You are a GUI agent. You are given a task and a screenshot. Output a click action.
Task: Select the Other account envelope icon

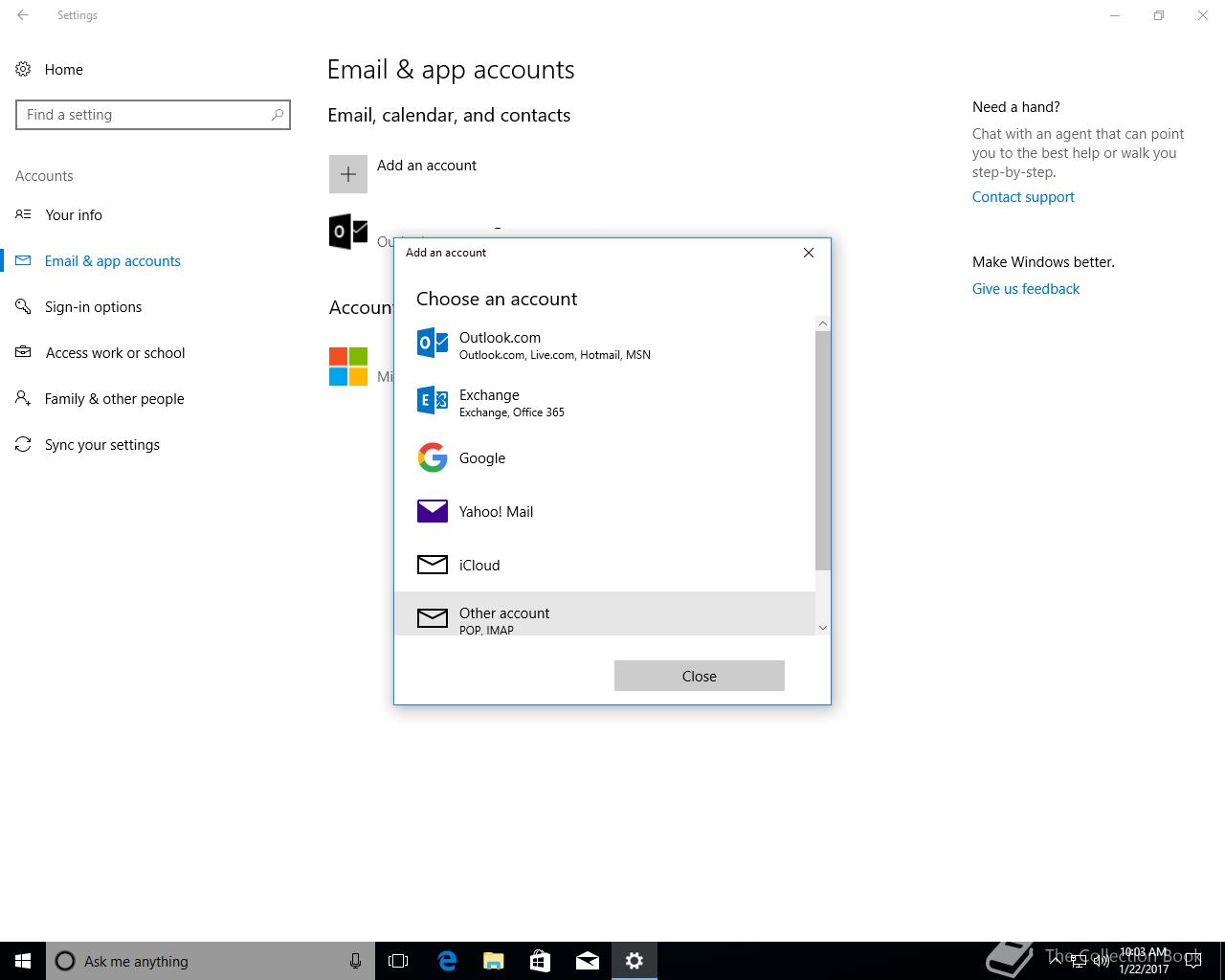point(433,618)
